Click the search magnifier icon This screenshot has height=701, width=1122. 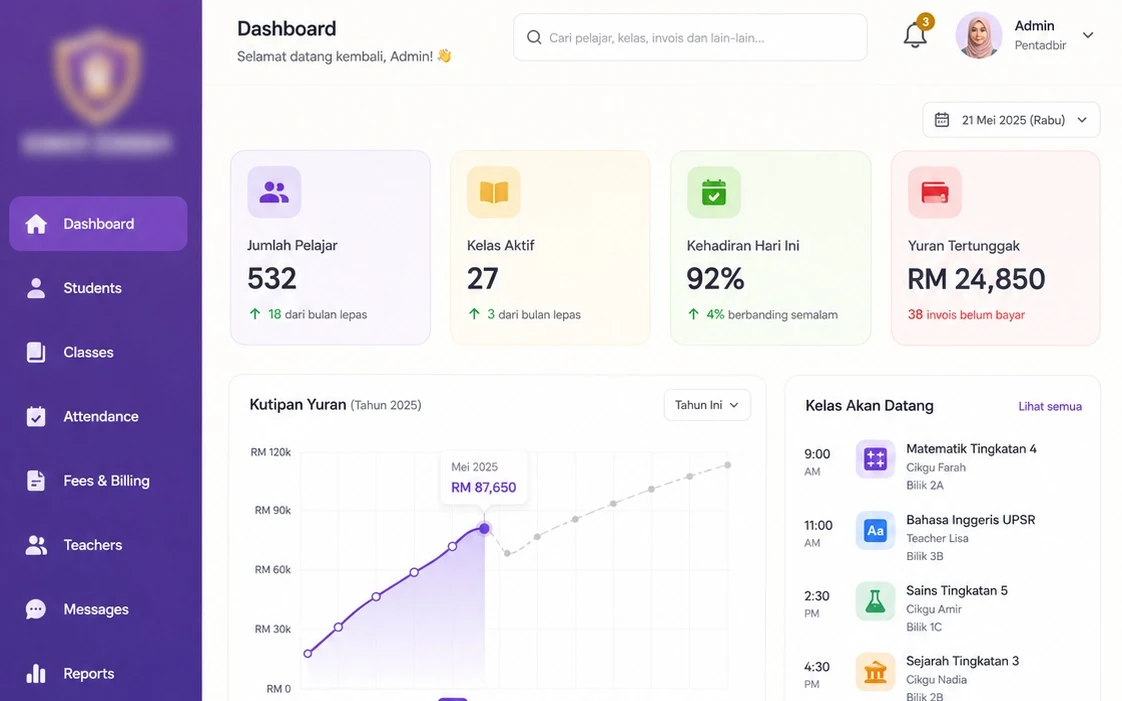pyautogui.click(x=534, y=37)
